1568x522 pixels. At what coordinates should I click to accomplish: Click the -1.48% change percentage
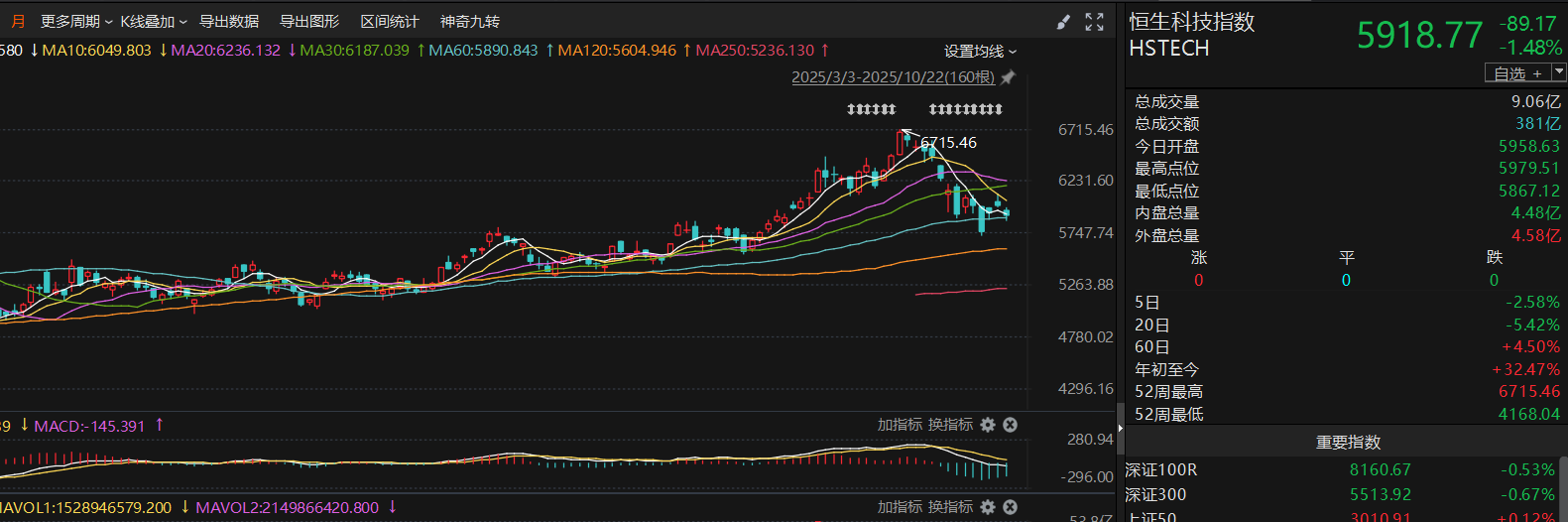tap(1530, 48)
